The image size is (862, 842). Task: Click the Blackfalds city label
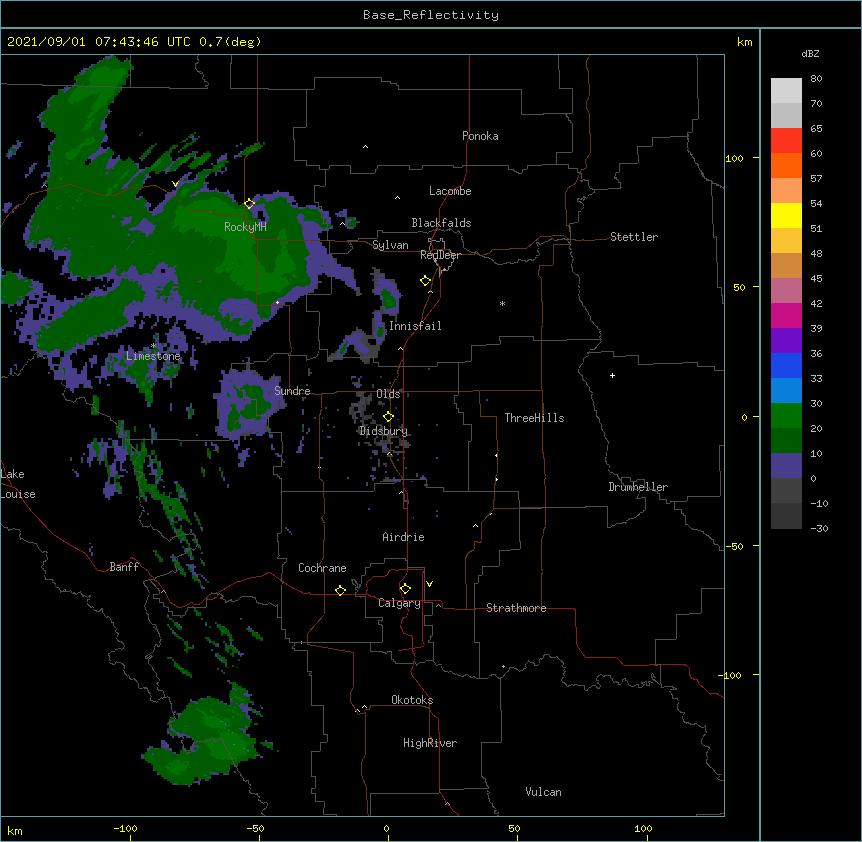(x=441, y=223)
